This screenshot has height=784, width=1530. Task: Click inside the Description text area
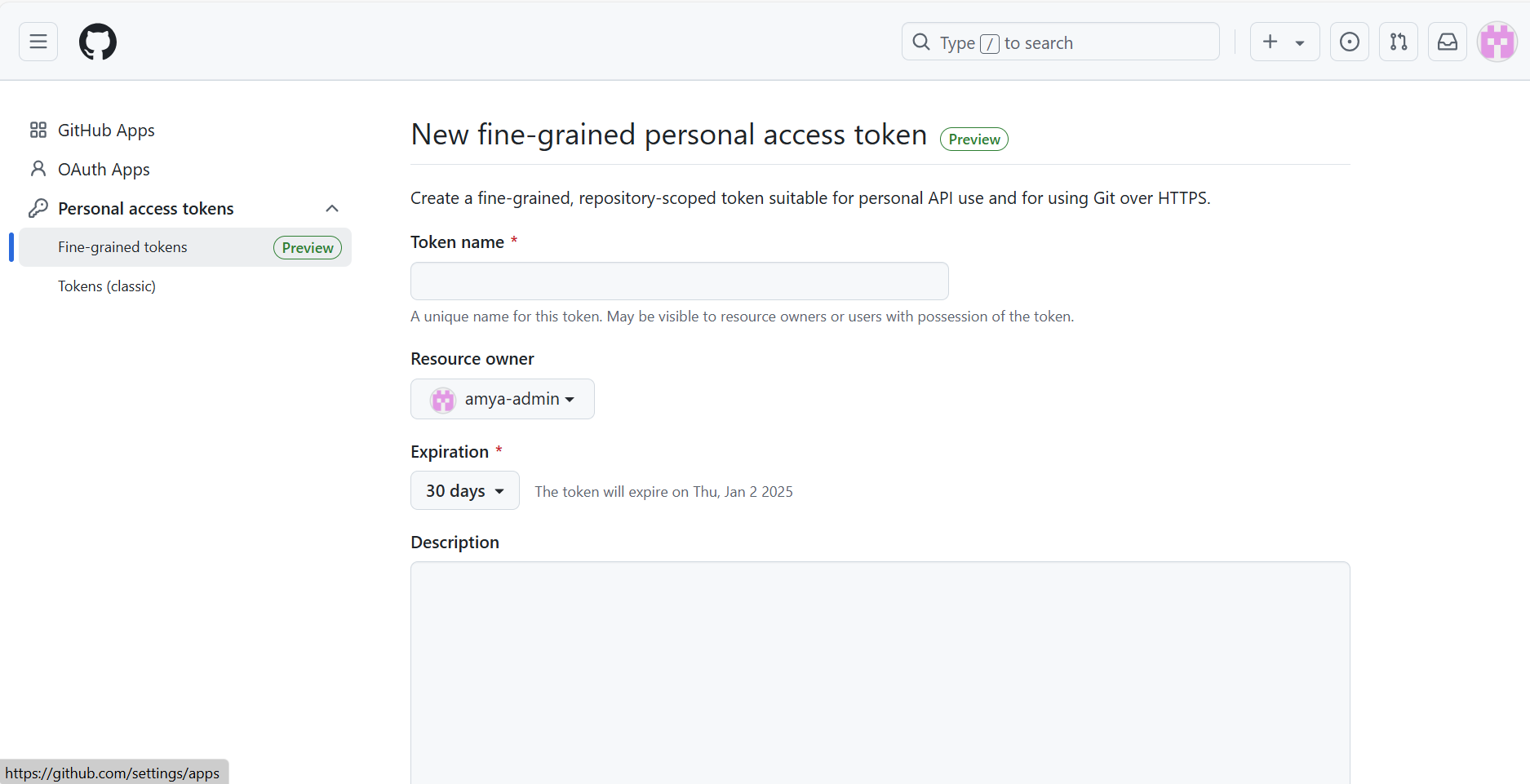880,669
